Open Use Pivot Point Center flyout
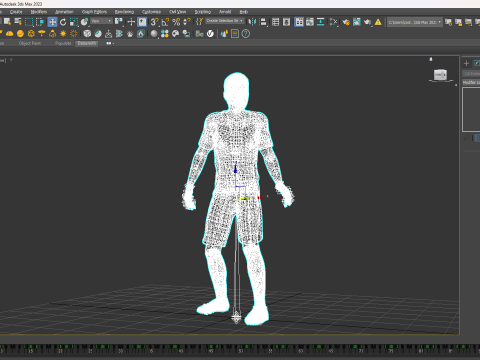This screenshot has width=480, height=360. 119,22
